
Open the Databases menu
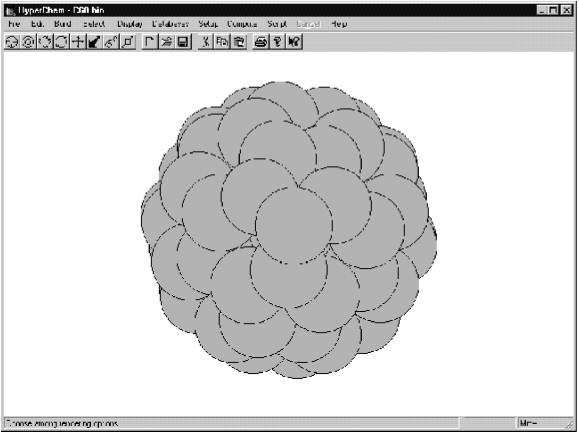[170, 24]
